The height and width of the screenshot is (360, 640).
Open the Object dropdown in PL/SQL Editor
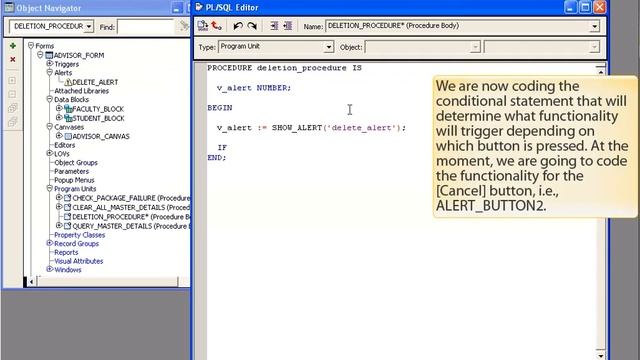point(475,47)
